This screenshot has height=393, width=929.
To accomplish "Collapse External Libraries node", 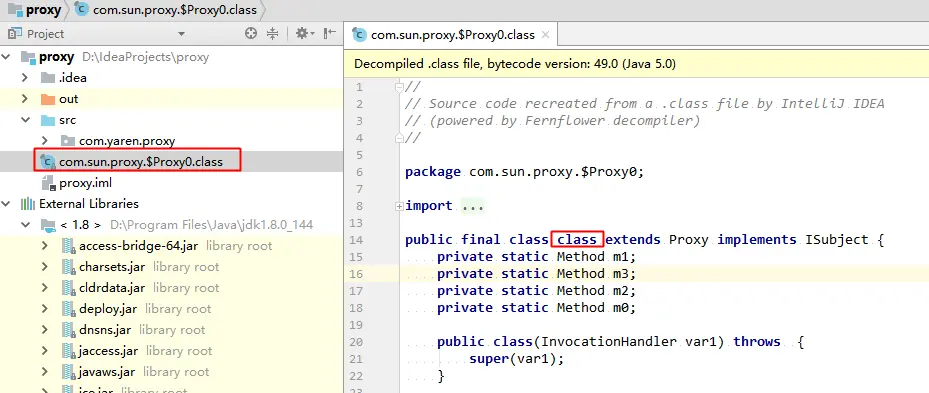I will tap(6, 204).
